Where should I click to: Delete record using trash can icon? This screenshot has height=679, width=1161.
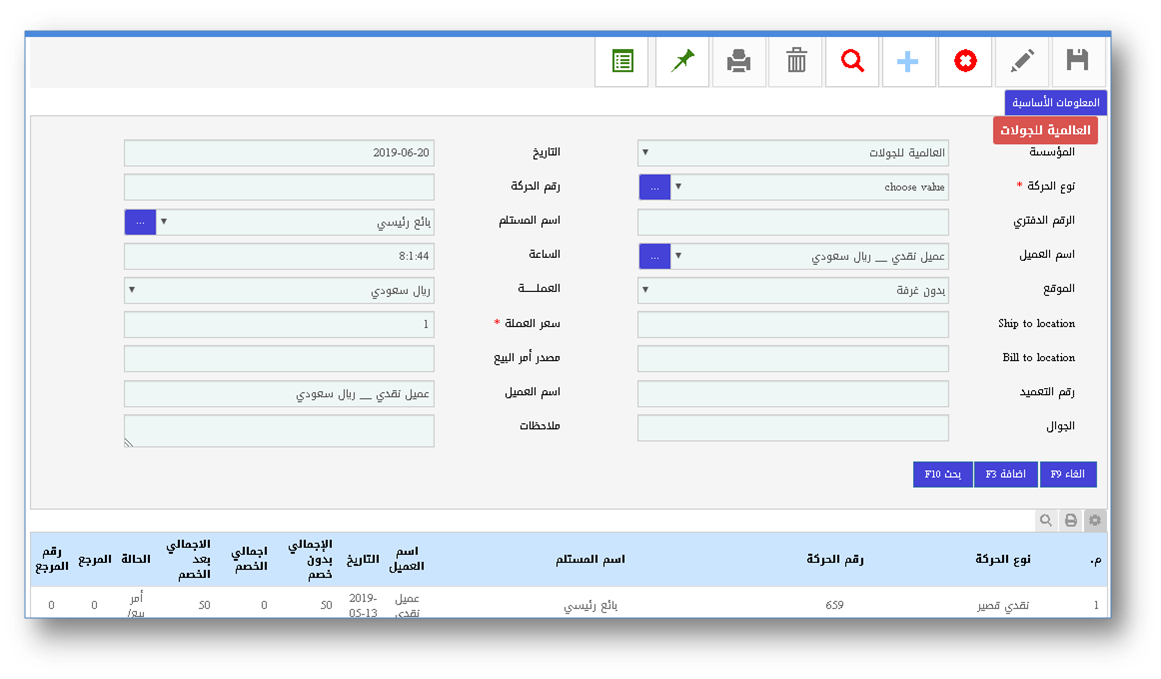point(796,62)
